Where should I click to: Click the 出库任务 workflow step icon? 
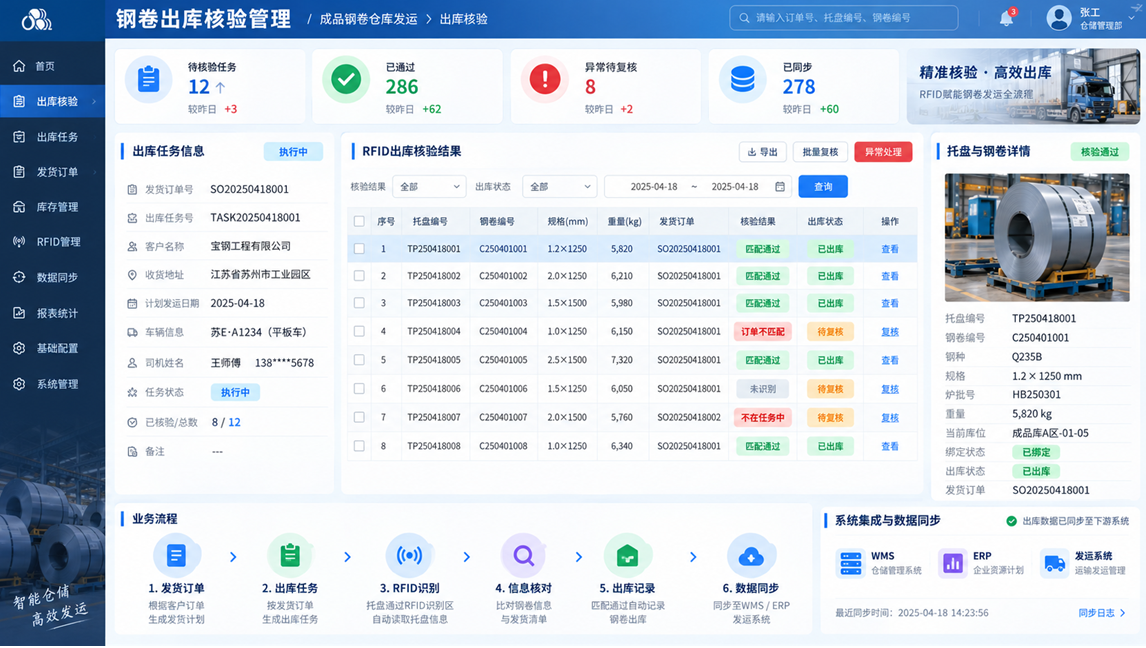click(290, 556)
